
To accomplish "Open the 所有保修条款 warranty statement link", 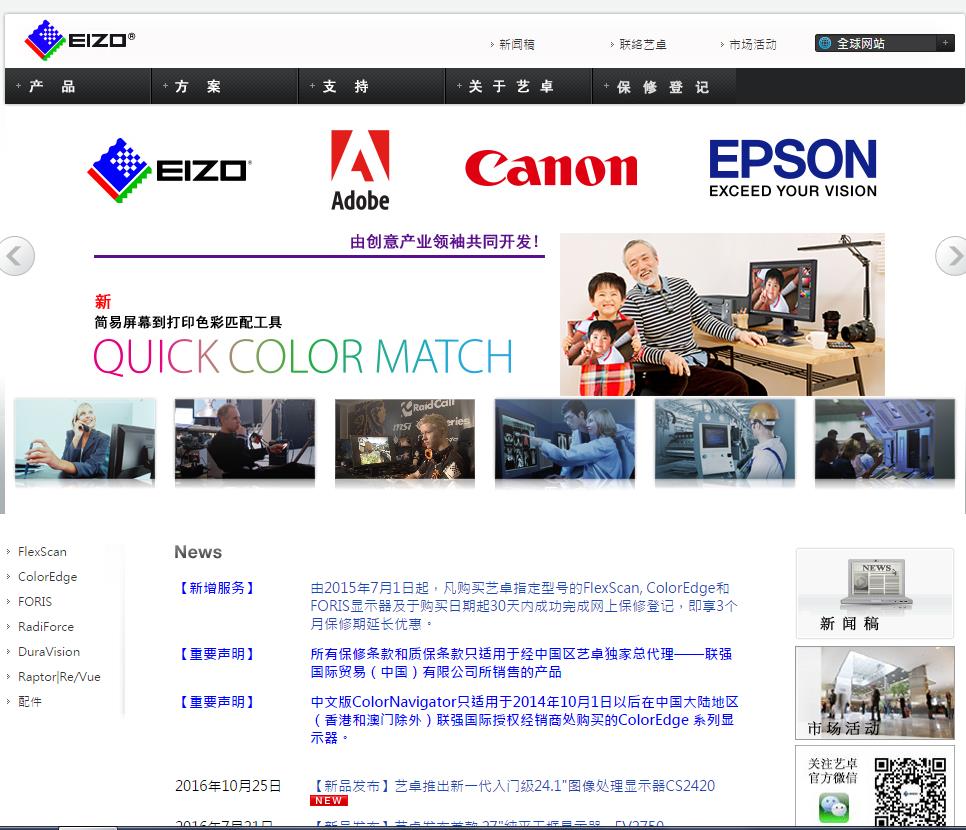I will (521, 662).
